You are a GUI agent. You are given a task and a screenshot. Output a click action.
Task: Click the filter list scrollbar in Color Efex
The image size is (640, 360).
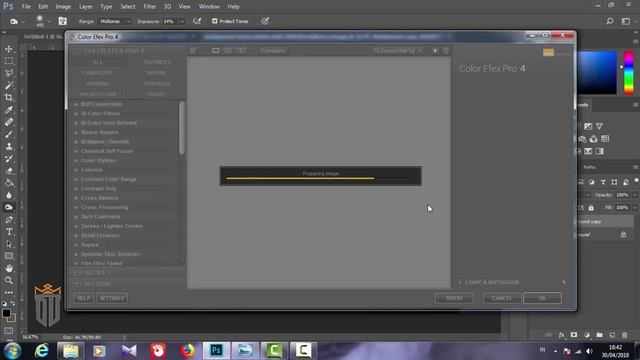pos(182,128)
